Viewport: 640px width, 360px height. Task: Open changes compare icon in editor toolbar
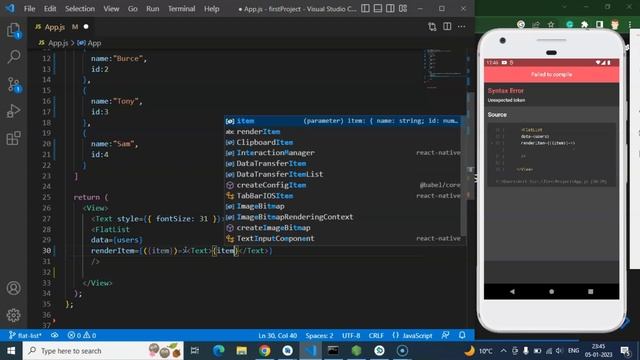432,27
